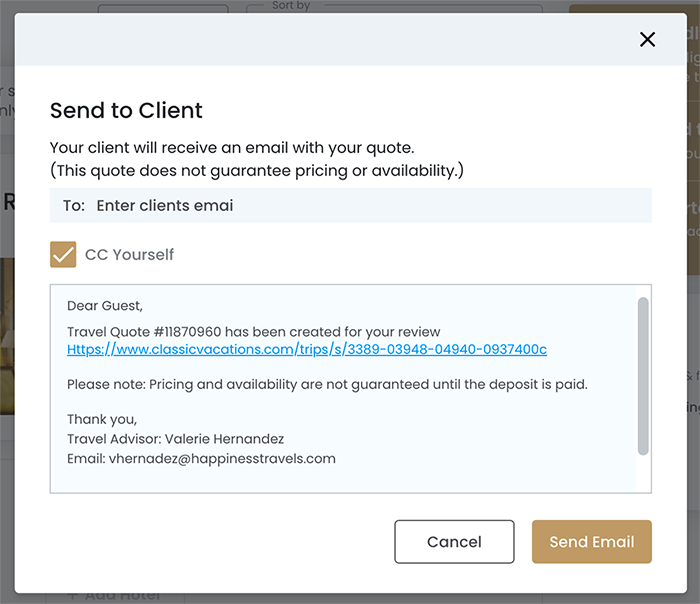Viewport: 700px width, 604px height.
Task: Click the CC Yourself label text
Action: pyautogui.click(x=129, y=255)
